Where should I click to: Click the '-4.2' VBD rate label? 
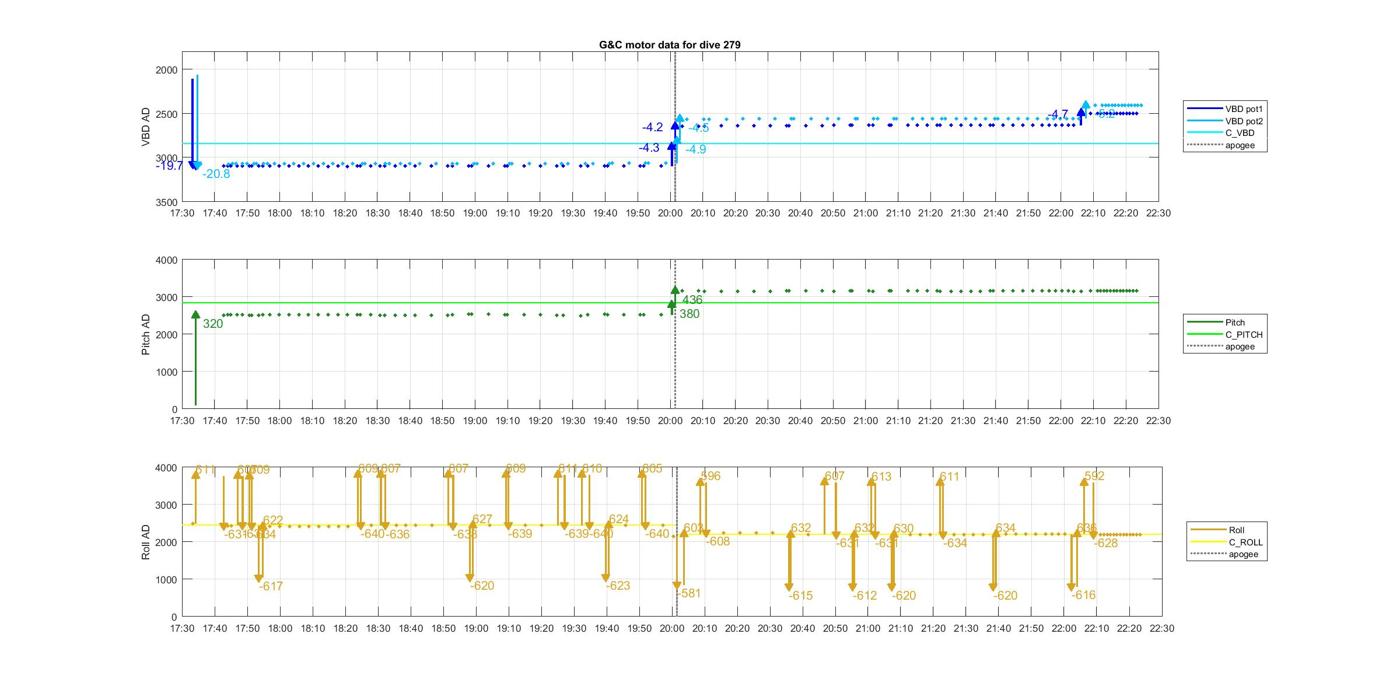[x=652, y=127]
